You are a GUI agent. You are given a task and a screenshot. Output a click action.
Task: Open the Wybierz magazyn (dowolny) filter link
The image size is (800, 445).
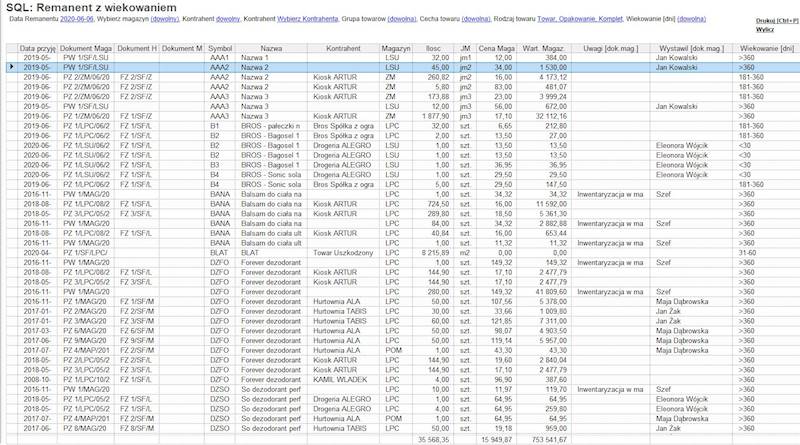pyautogui.click(x=165, y=19)
